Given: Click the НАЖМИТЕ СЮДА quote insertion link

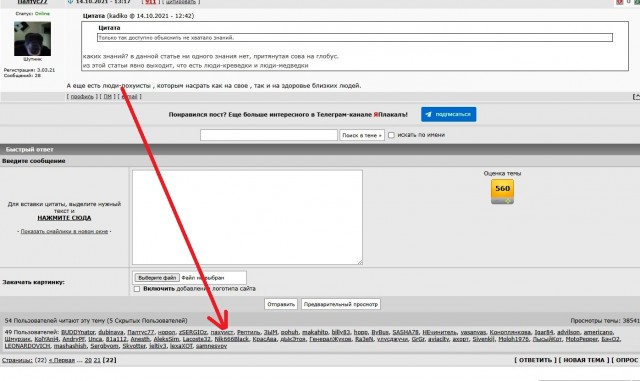Looking at the screenshot, I should click(64, 218).
